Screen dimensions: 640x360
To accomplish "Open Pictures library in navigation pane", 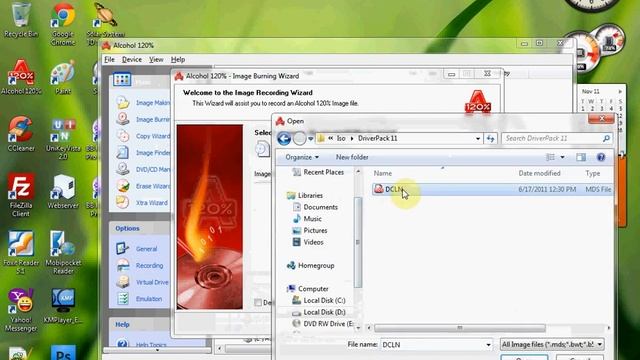I will point(310,231).
